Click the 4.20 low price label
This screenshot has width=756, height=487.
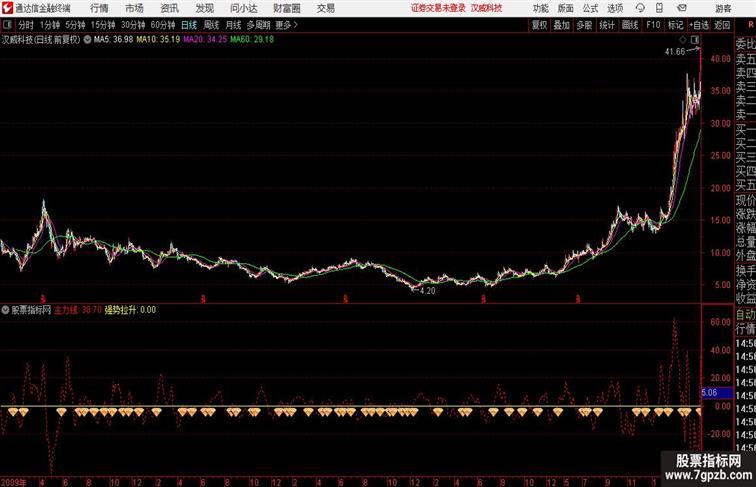[x=427, y=291]
